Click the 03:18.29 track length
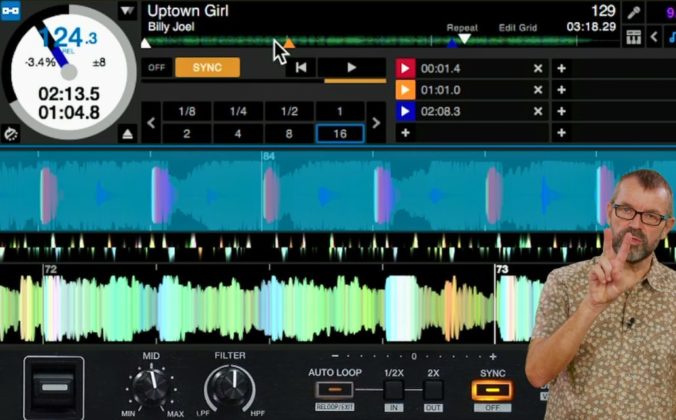 click(x=591, y=27)
